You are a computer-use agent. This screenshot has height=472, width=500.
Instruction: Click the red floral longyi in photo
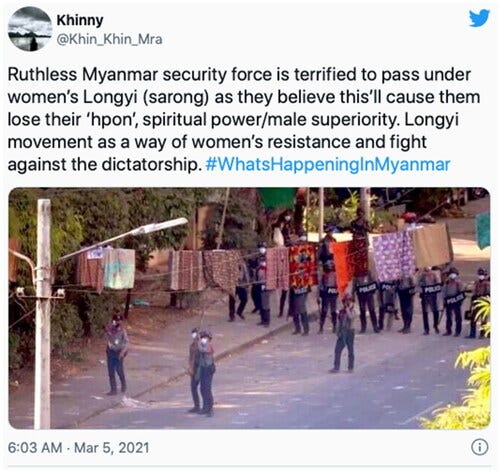(303, 266)
